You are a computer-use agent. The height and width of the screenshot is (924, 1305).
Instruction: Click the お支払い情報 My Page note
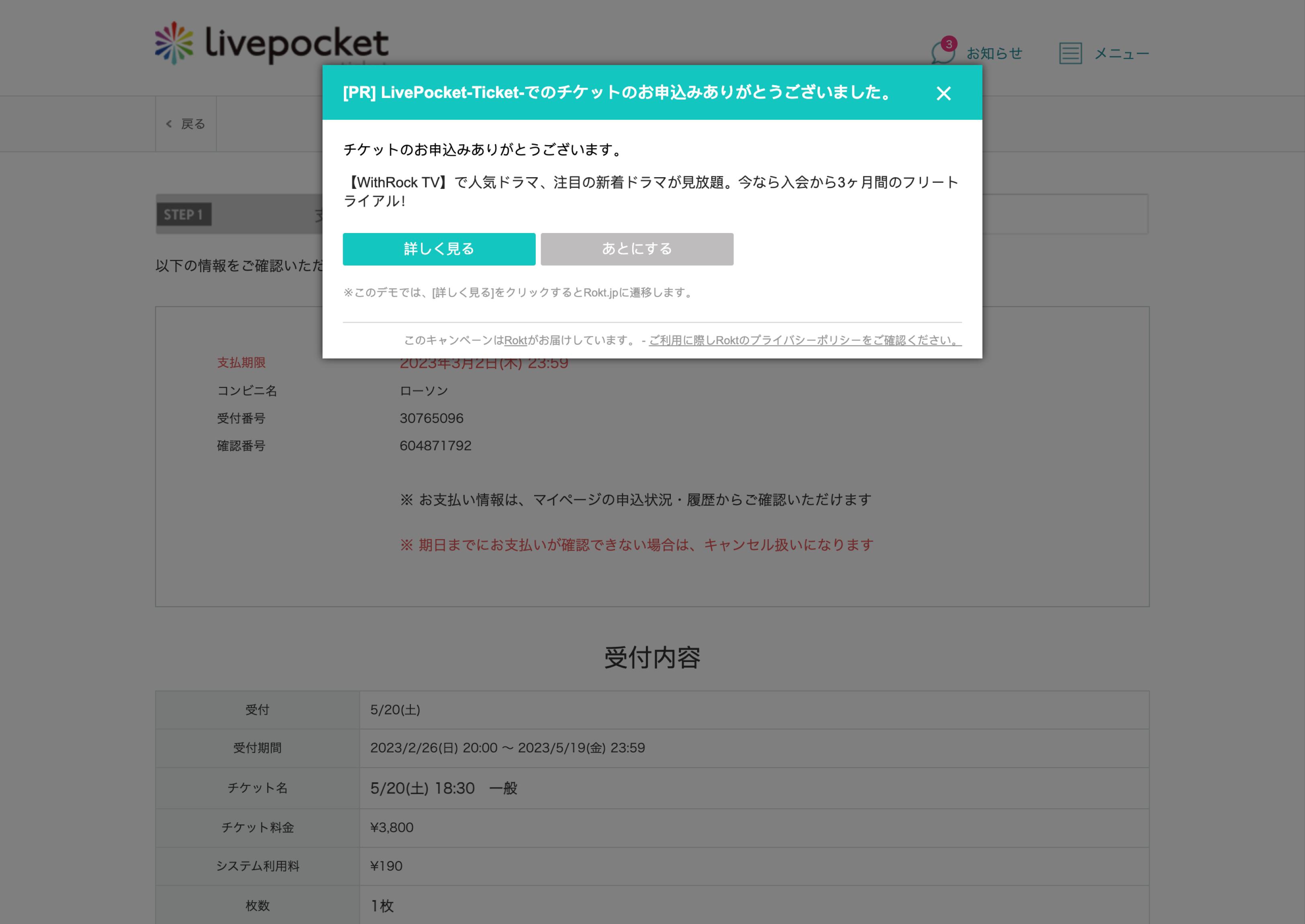[x=635, y=500]
